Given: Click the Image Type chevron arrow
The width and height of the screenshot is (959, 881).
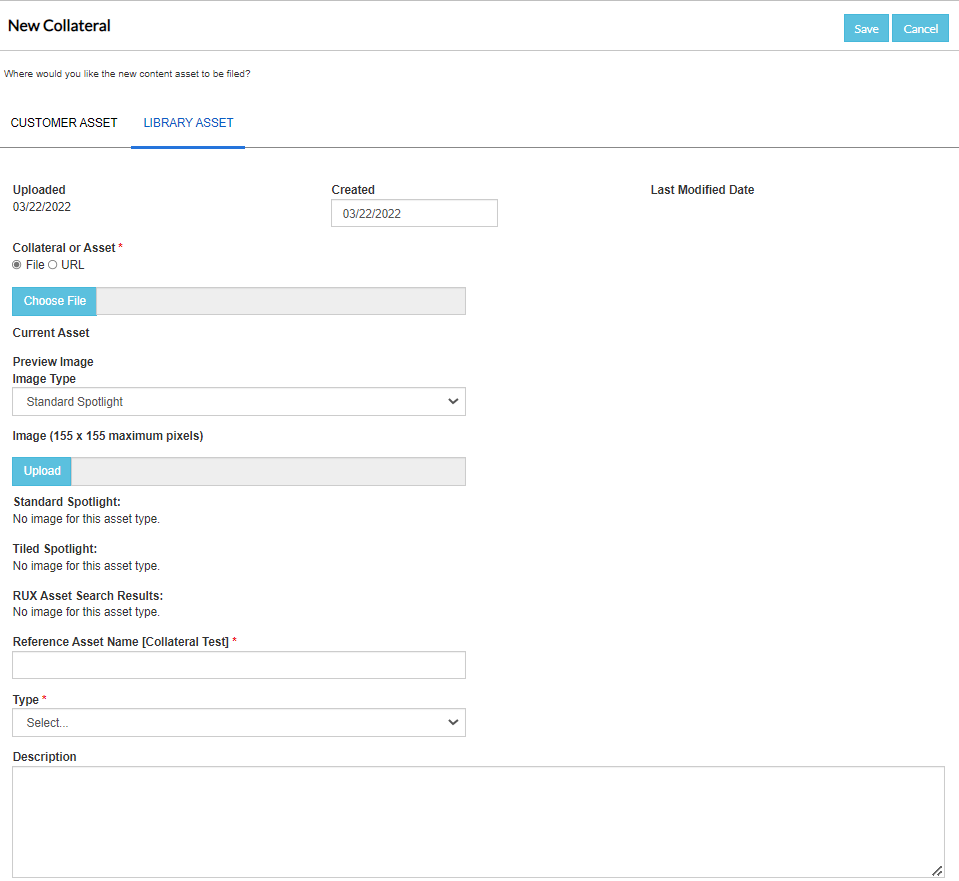Looking at the screenshot, I should pos(453,401).
